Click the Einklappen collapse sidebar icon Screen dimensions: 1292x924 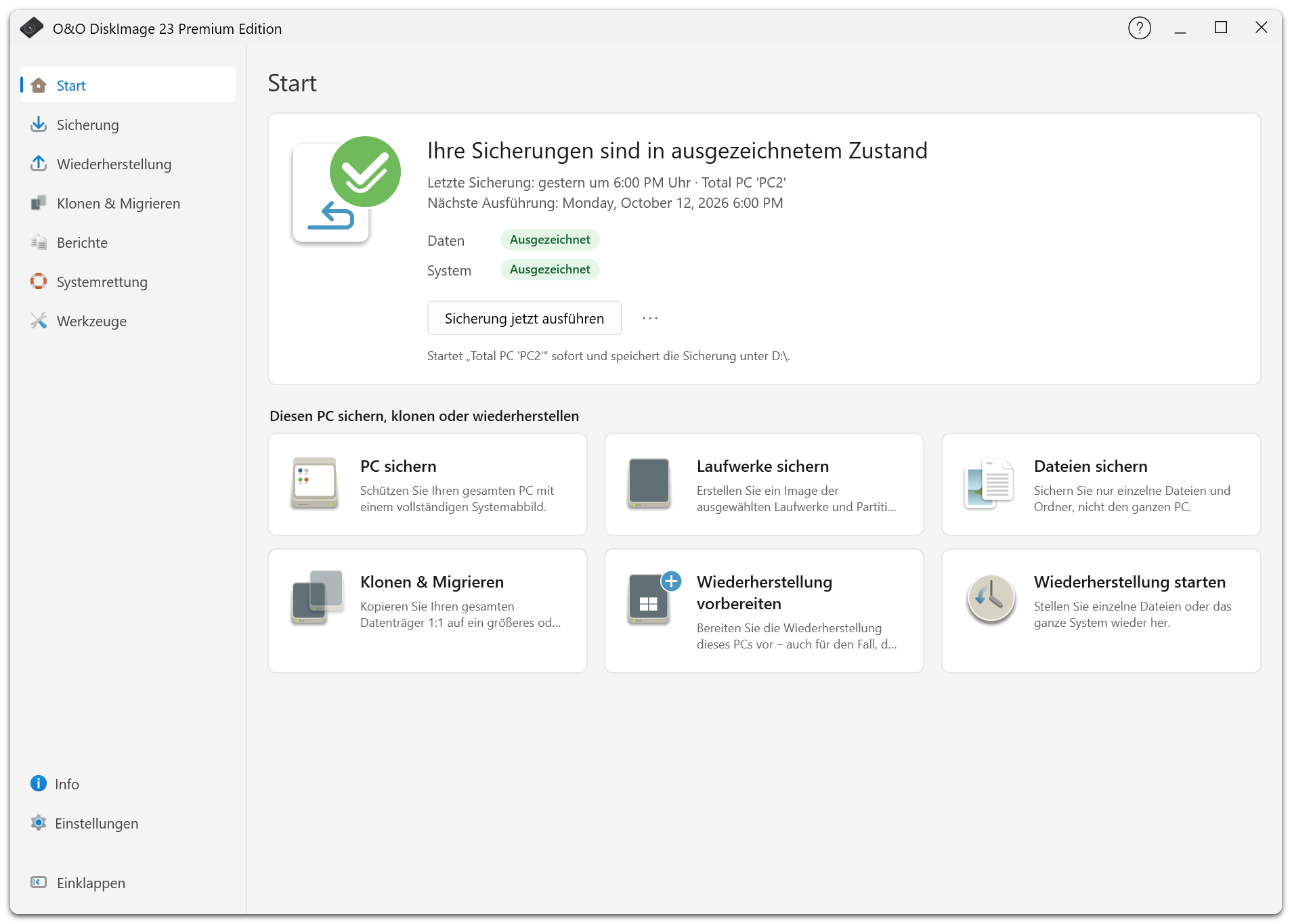(39, 883)
